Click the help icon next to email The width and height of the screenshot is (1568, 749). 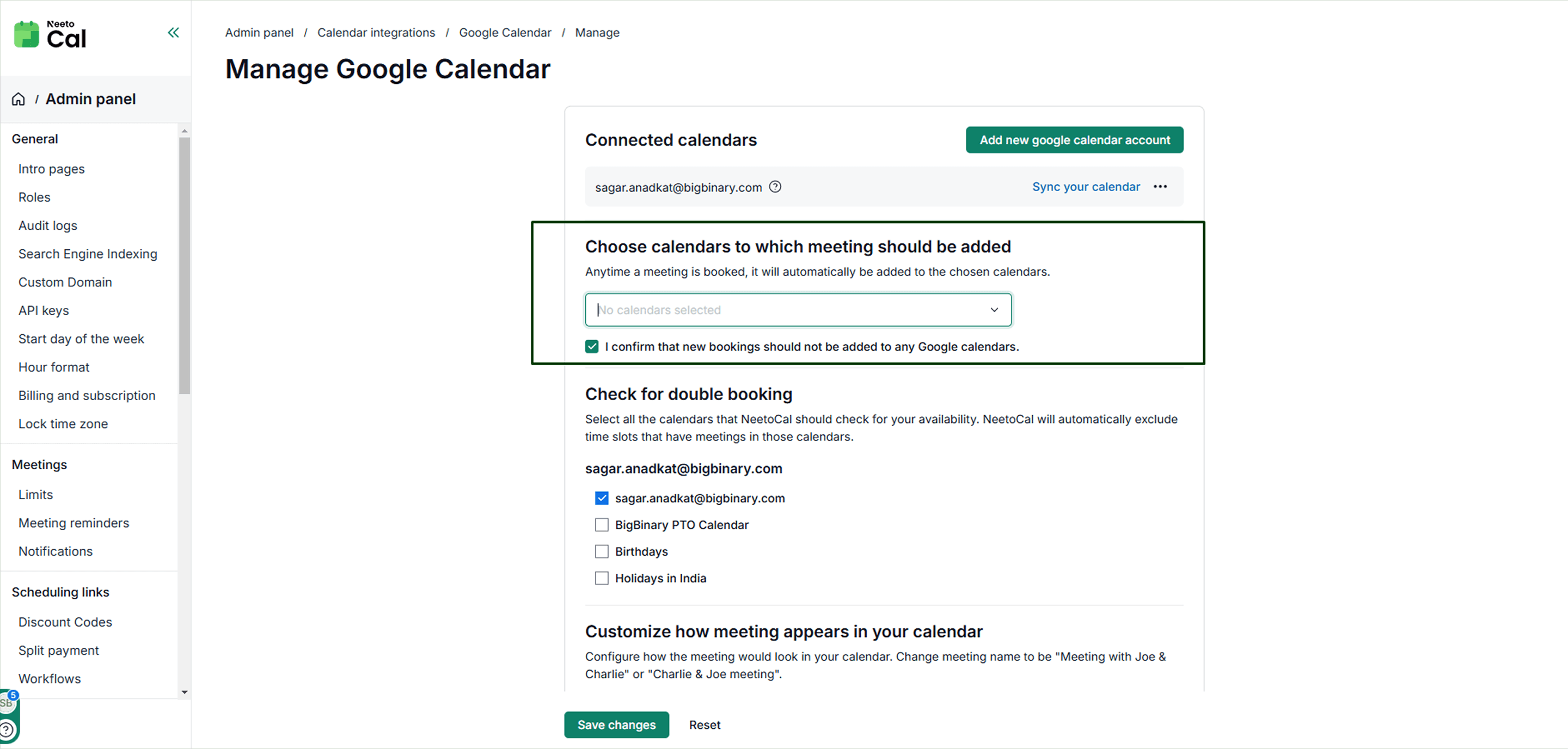click(775, 187)
